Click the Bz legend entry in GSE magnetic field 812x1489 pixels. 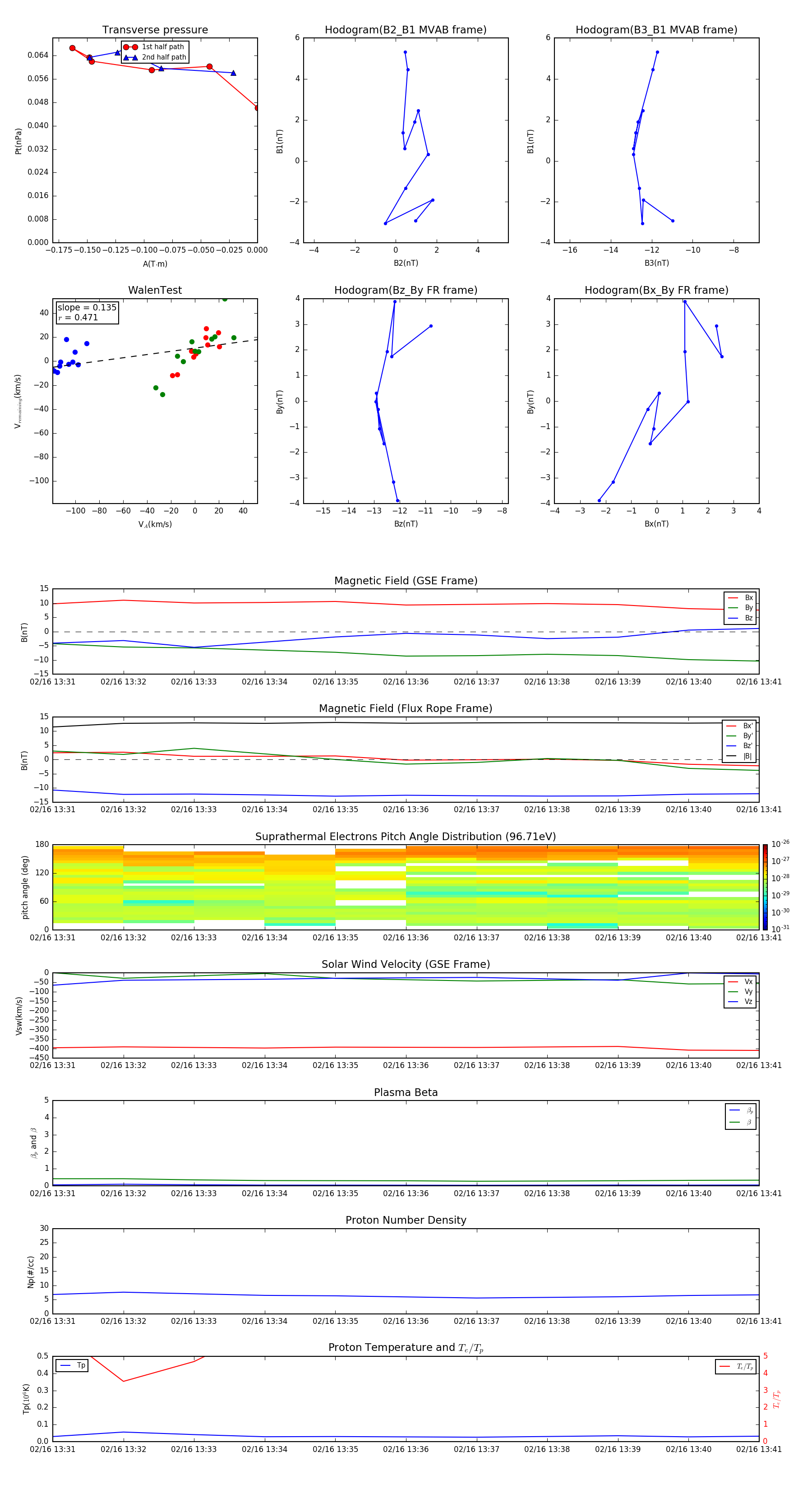point(740,618)
